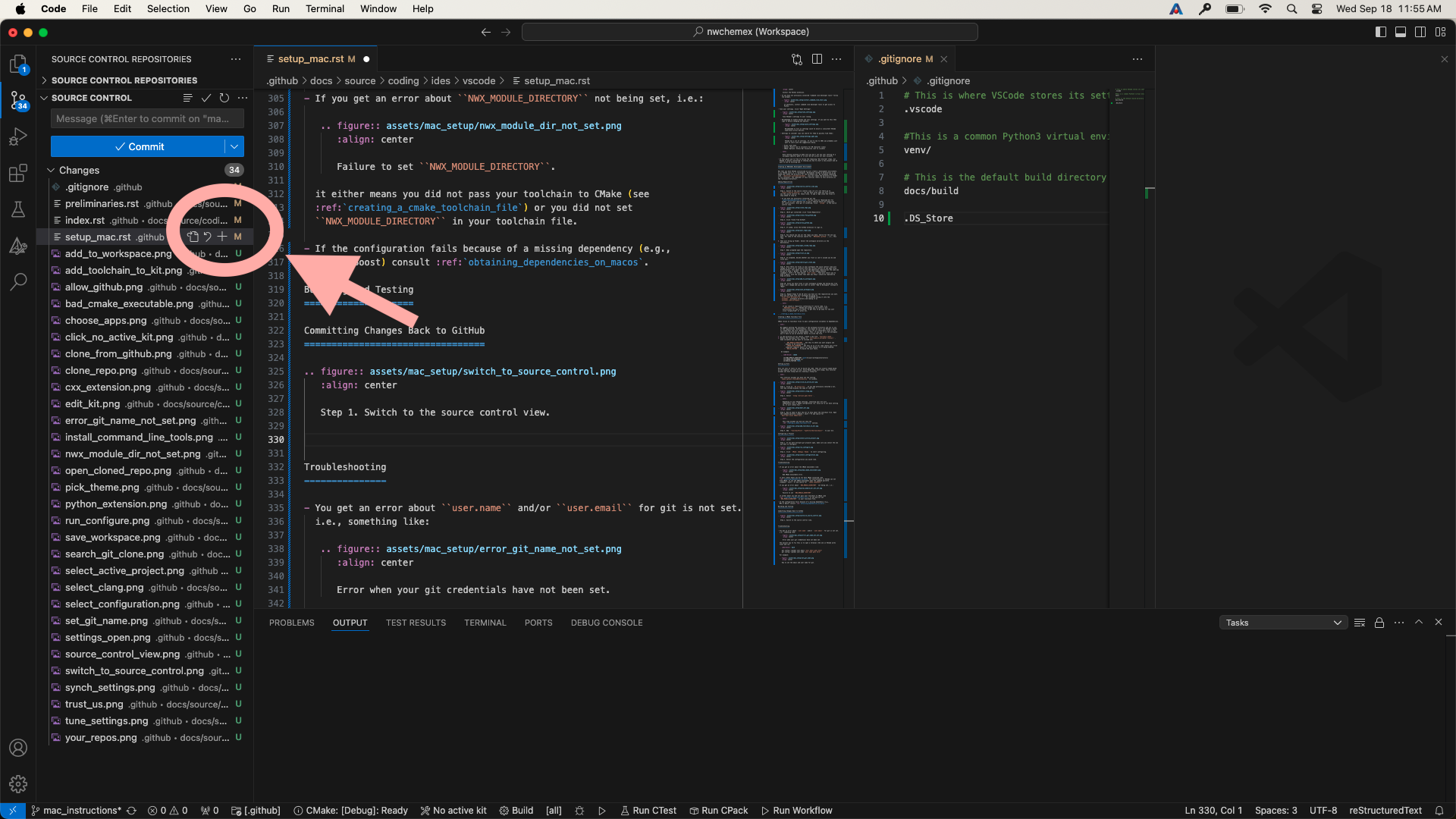Open the setup_mac.rst editor more actions menu

pyautogui.click(x=836, y=59)
